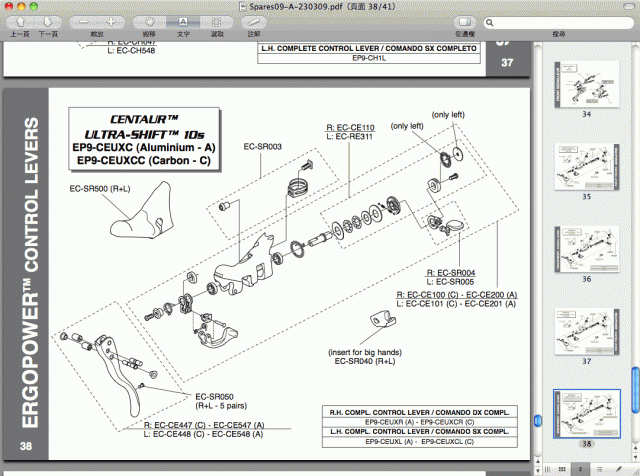Viewport: 640px width, 476px height.
Task: Click 'R: EC-CE447 (C) - EC-CE547 (A)' text
Action: pyautogui.click(x=204, y=425)
